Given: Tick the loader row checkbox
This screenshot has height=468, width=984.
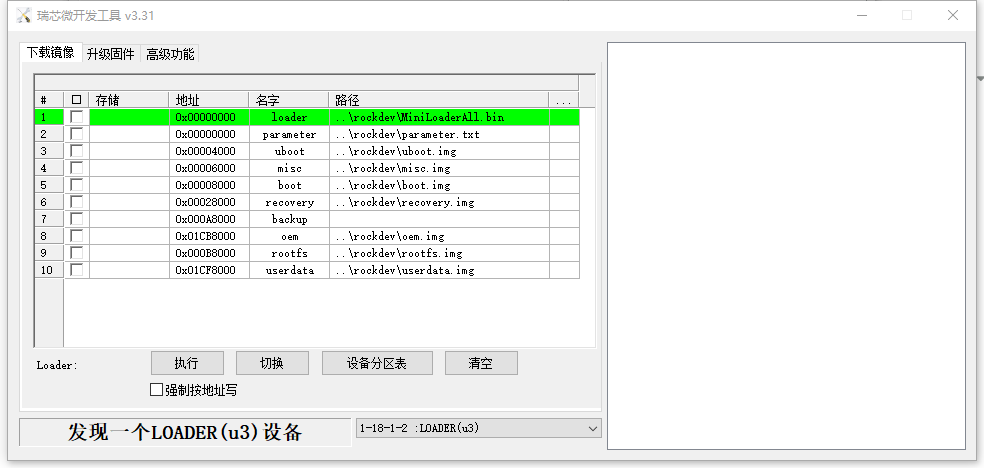Looking at the screenshot, I should (x=77, y=117).
